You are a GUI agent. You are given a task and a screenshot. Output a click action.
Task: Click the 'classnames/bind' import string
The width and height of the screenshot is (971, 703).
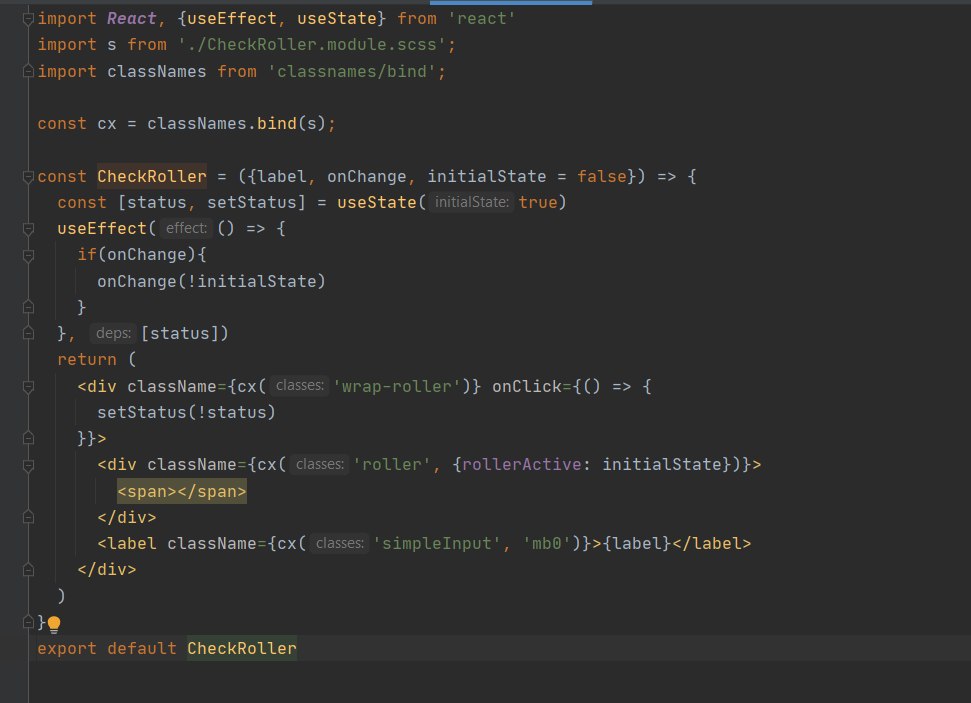pyautogui.click(x=352, y=71)
